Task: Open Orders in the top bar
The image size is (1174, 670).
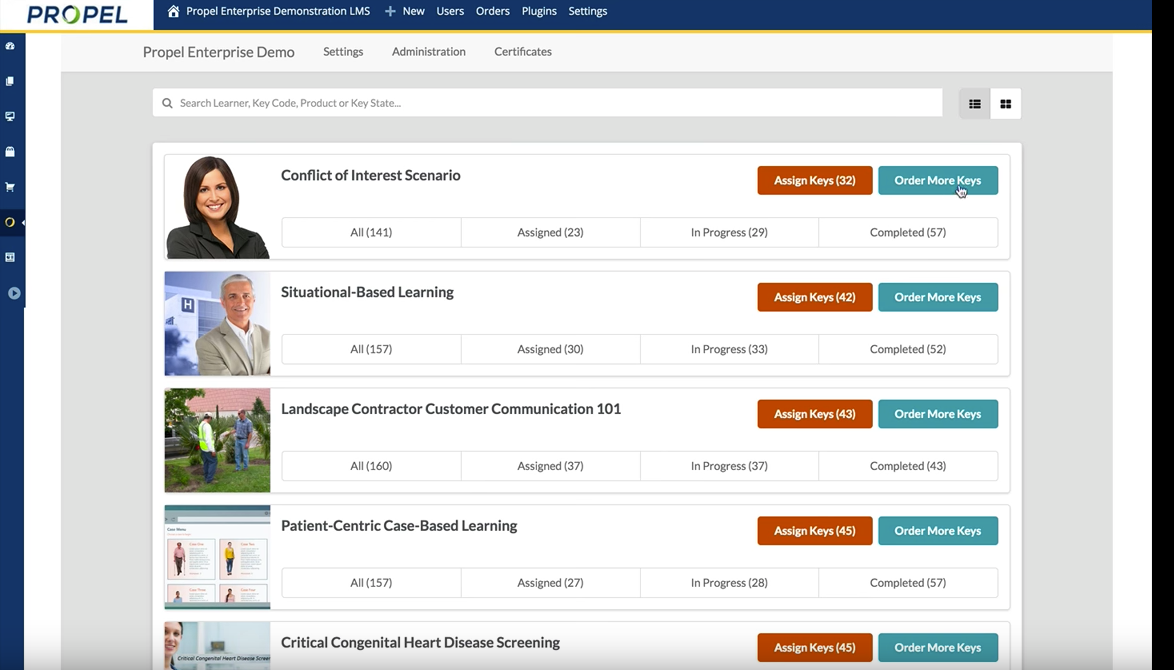Action: click(493, 11)
